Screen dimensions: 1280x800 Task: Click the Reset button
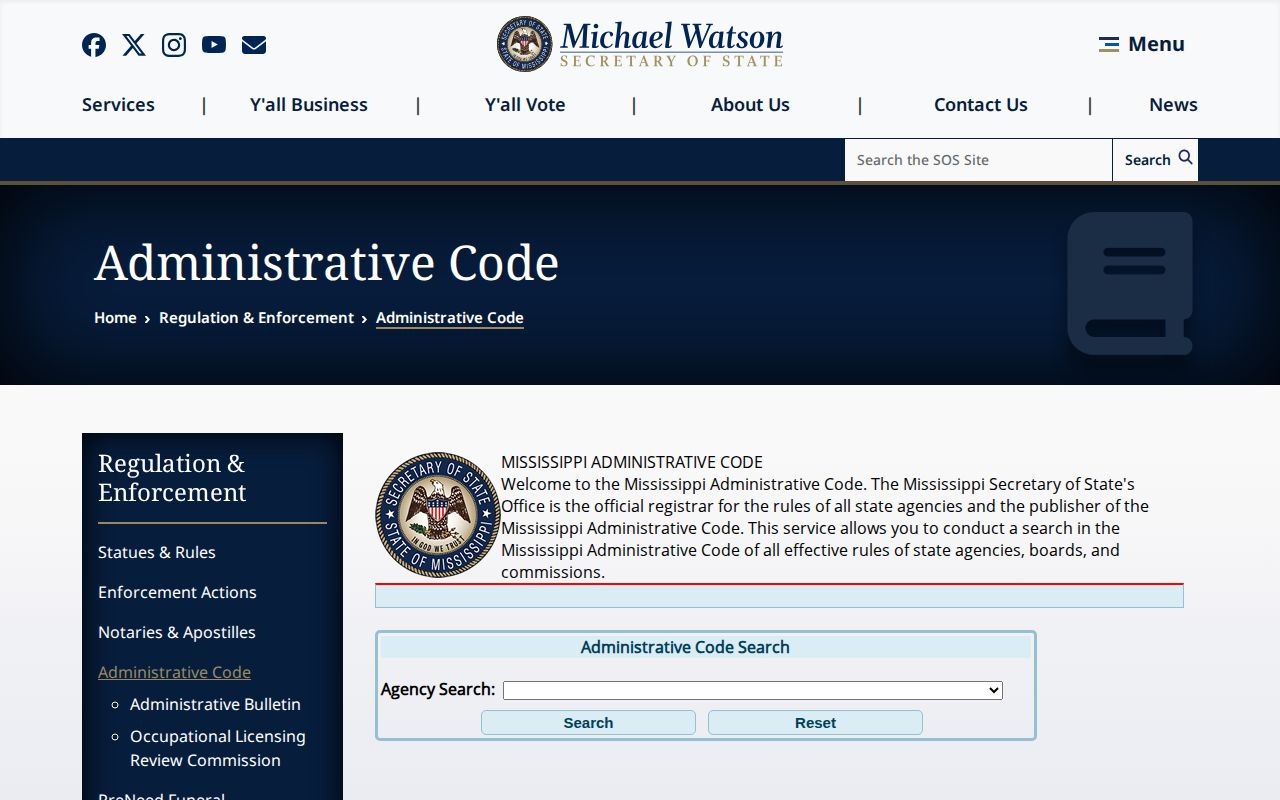pyautogui.click(x=815, y=722)
